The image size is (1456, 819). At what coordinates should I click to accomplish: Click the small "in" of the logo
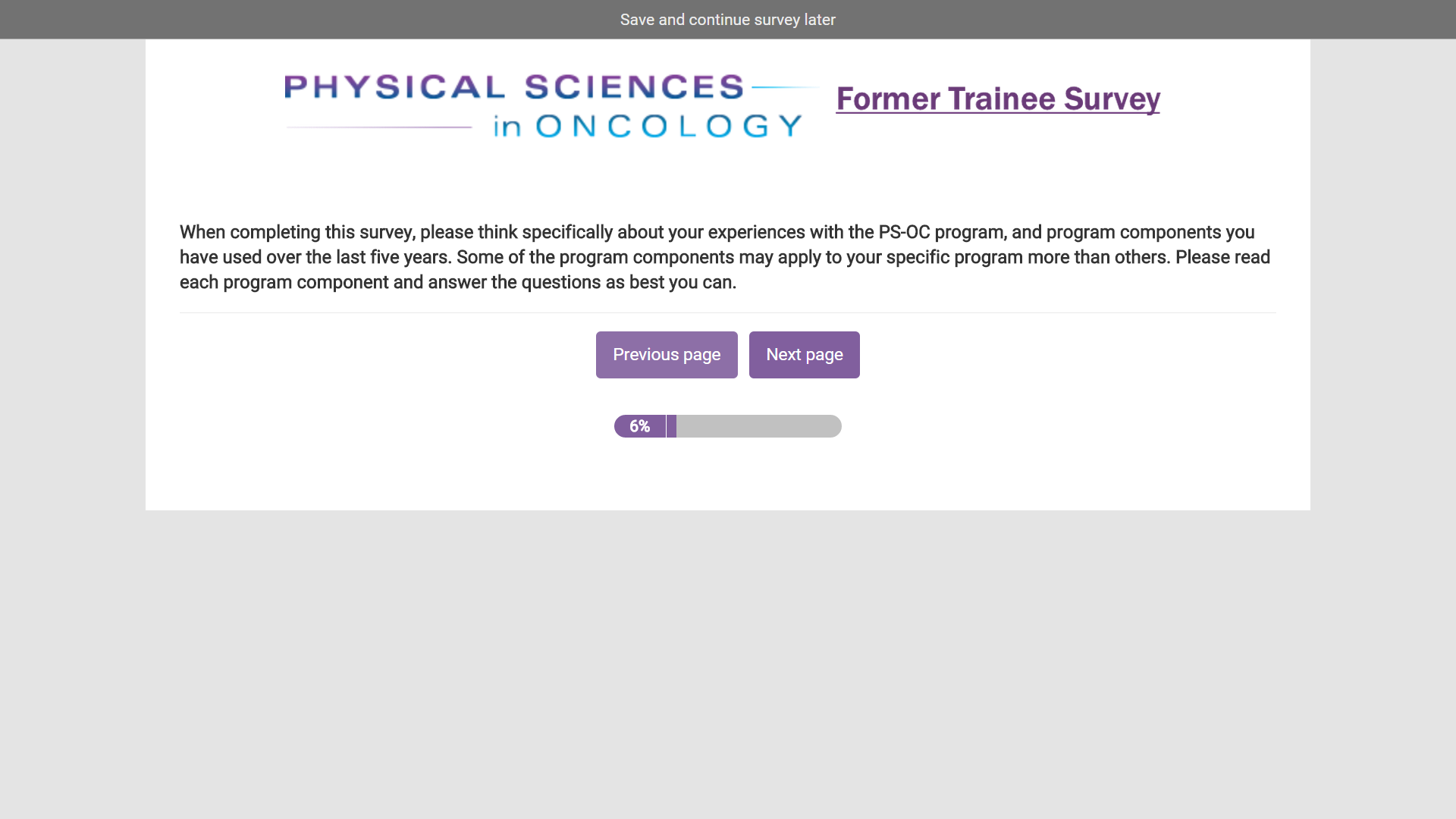(507, 127)
